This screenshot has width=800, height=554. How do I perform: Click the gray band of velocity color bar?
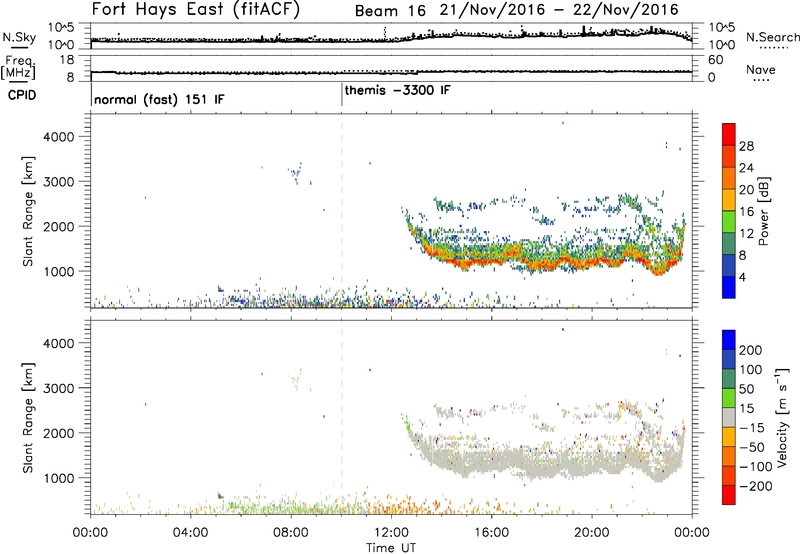tap(729, 417)
